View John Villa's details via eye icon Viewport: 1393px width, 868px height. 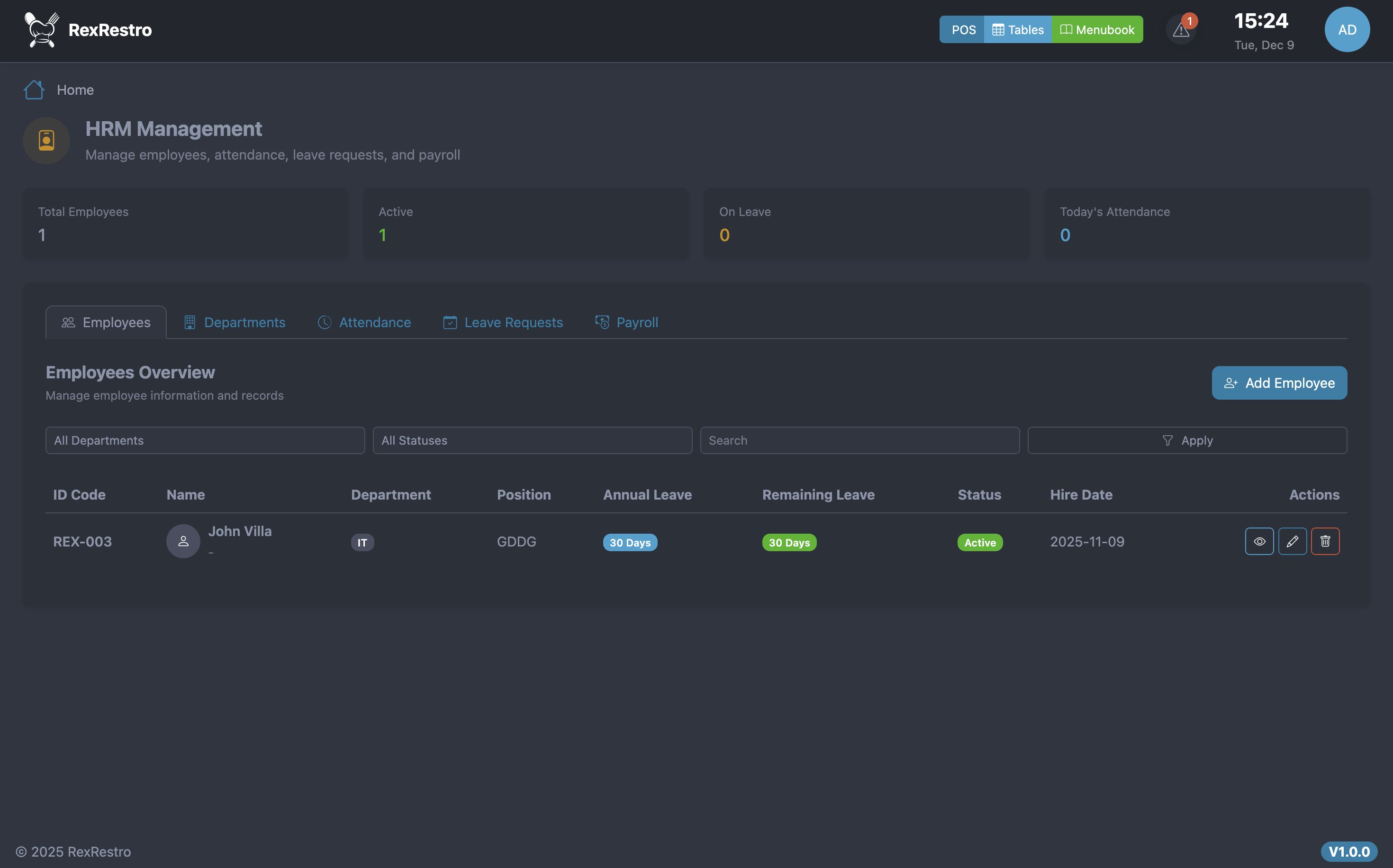tap(1259, 541)
